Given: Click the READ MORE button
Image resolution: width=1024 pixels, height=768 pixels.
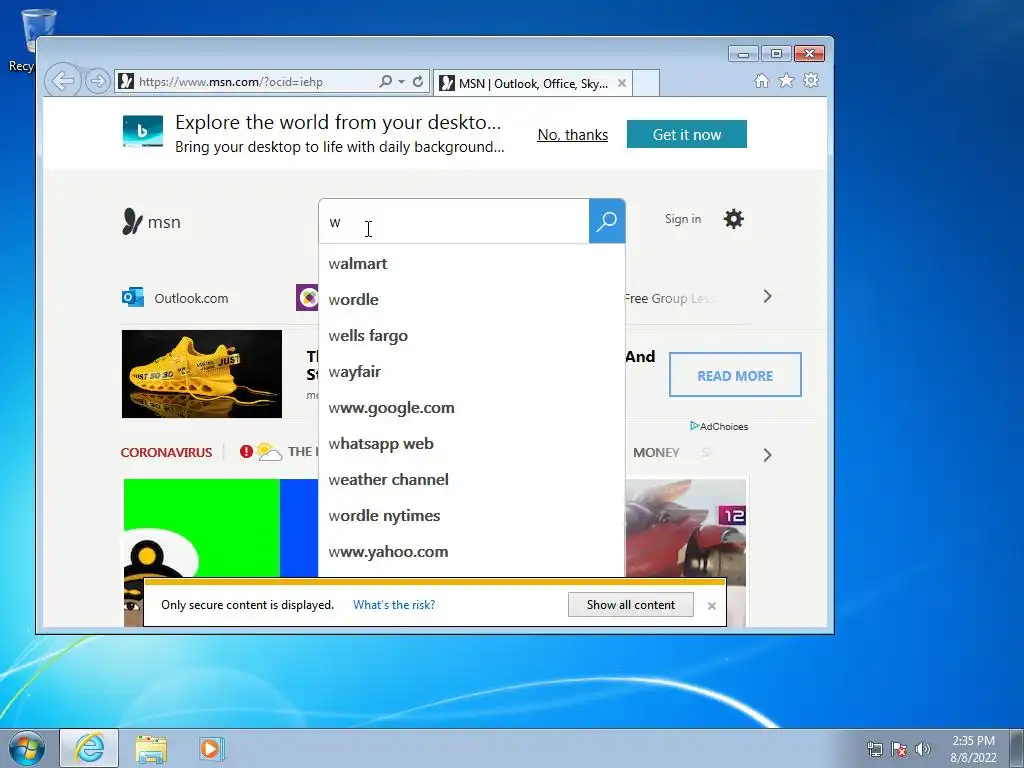Looking at the screenshot, I should 735,375.
